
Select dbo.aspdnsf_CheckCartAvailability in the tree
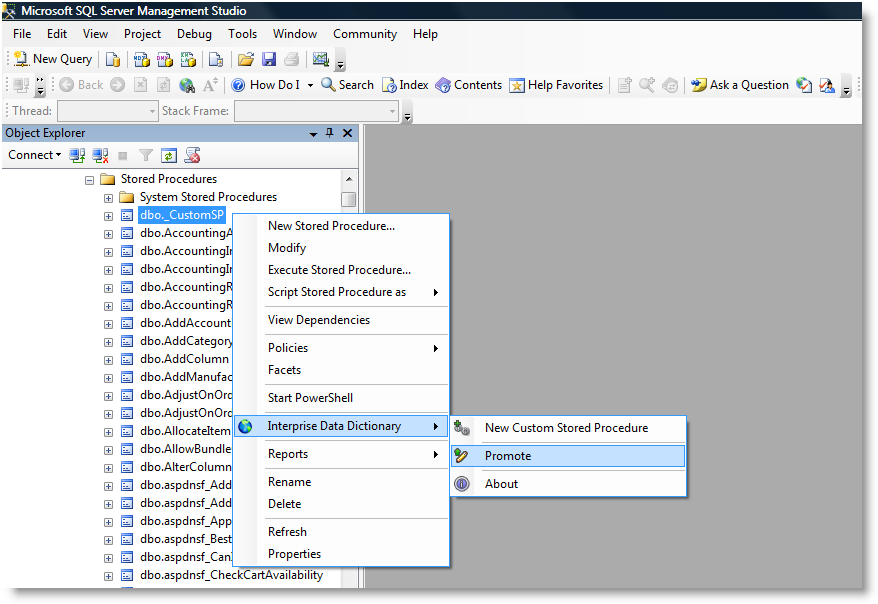[x=231, y=575]
